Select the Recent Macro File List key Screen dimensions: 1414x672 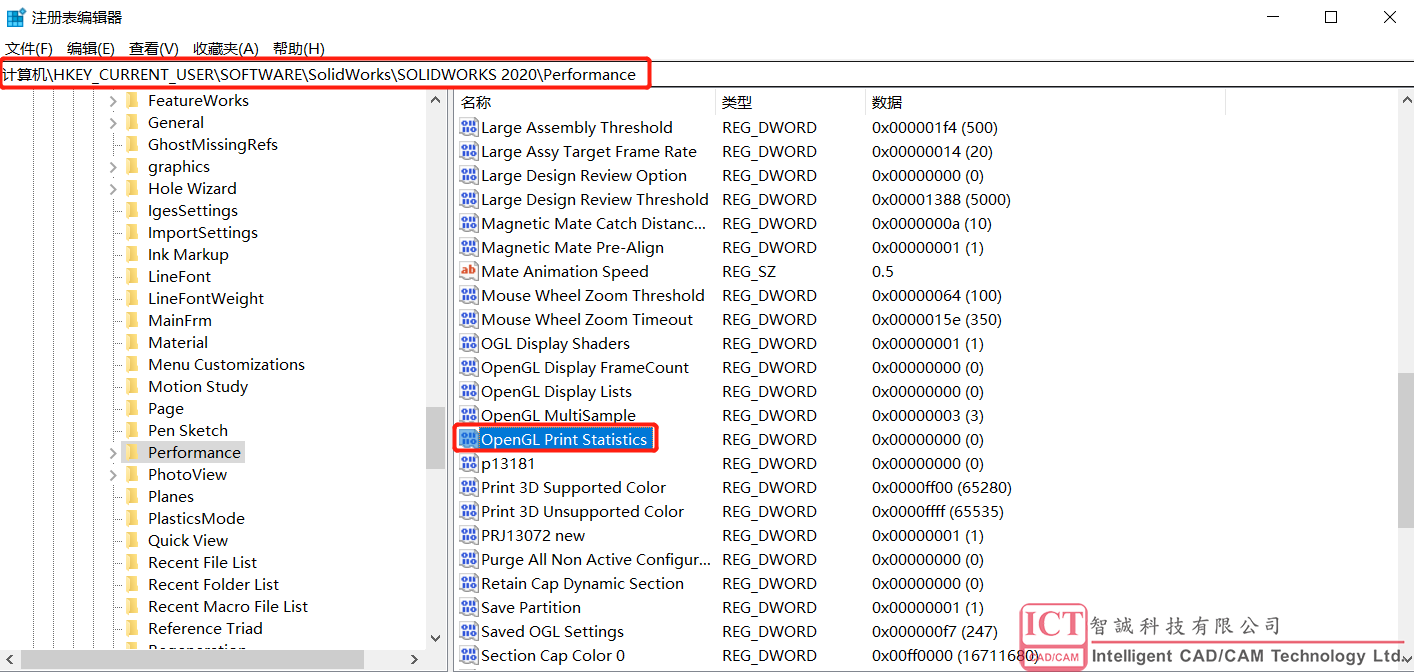228,607
